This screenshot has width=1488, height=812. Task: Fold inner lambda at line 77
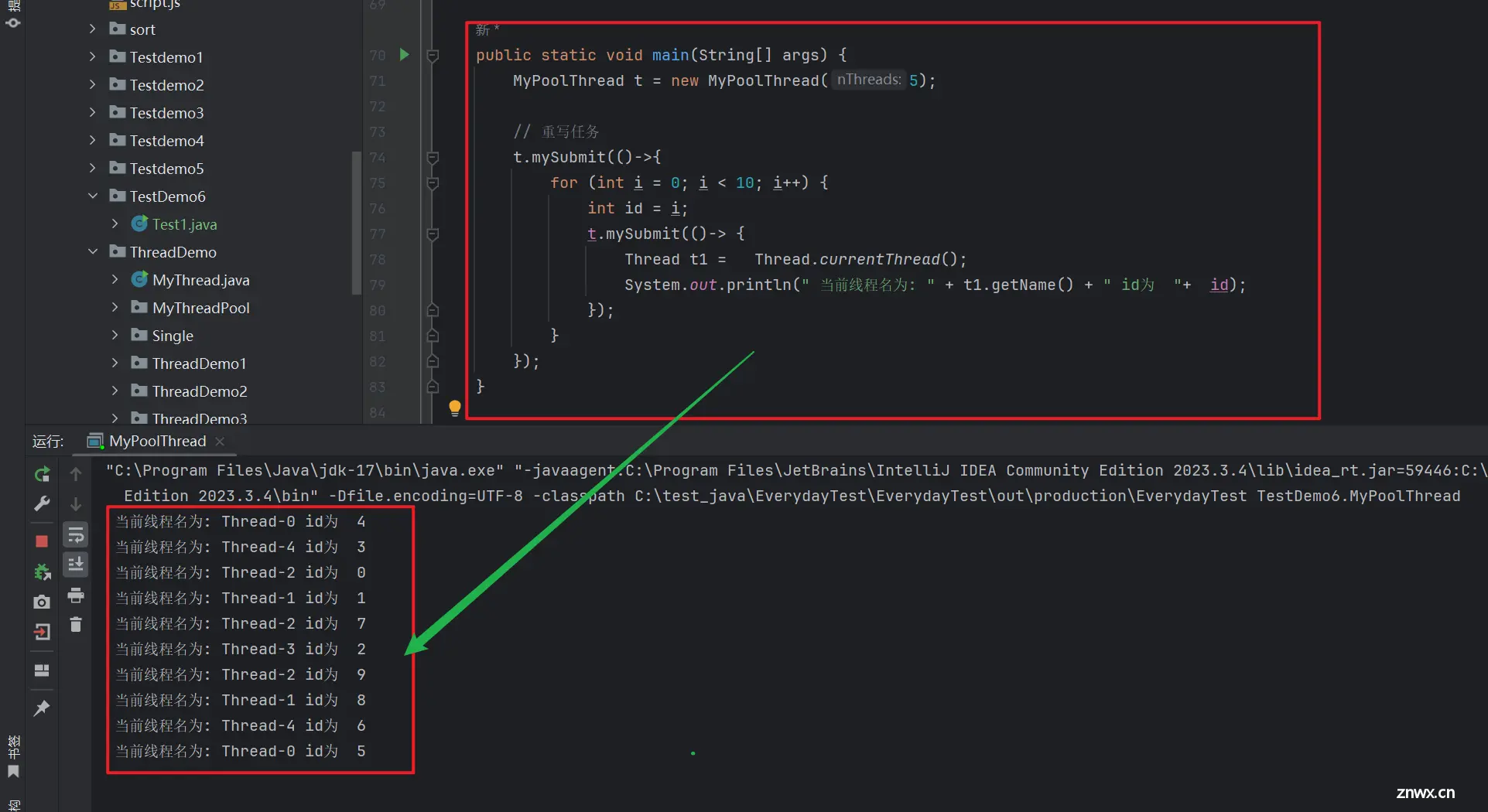pos(433,234)
